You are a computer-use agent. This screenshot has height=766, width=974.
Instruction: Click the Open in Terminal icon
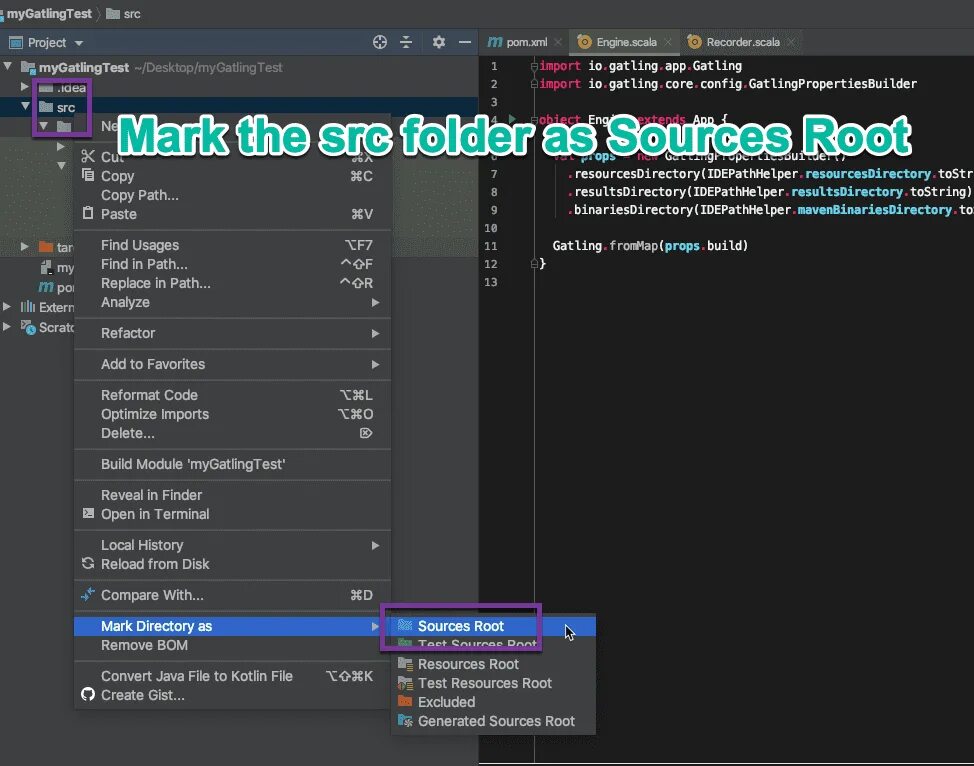point(89,514)
